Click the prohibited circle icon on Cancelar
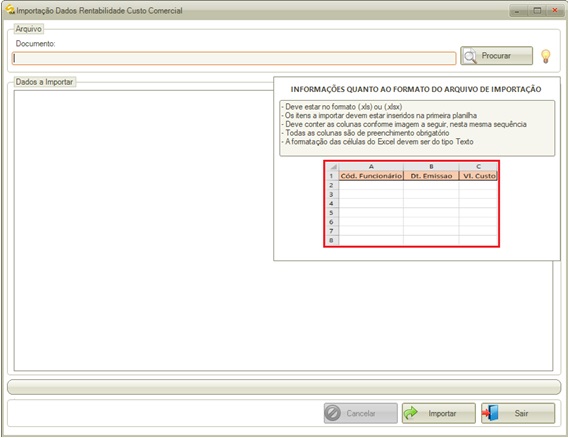Viewport: 569px width, 438px height. coord(332,413)
